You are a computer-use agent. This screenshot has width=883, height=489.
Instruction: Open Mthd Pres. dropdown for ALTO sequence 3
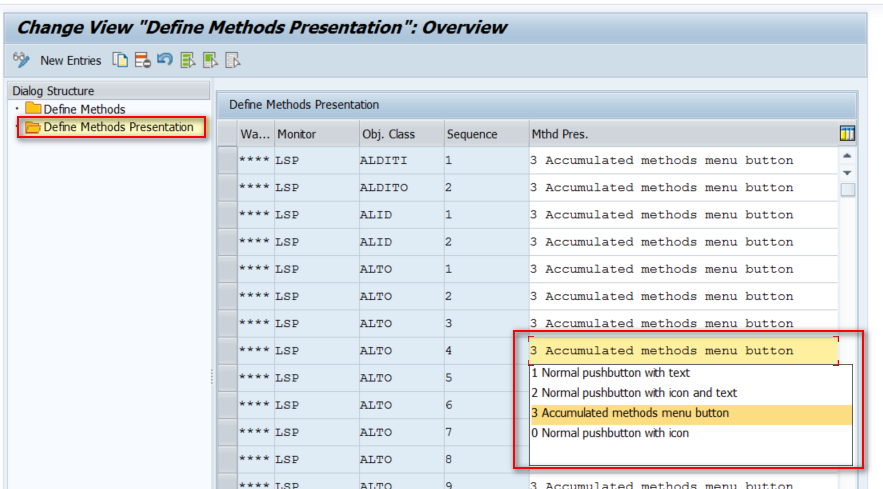pos(683,323)
